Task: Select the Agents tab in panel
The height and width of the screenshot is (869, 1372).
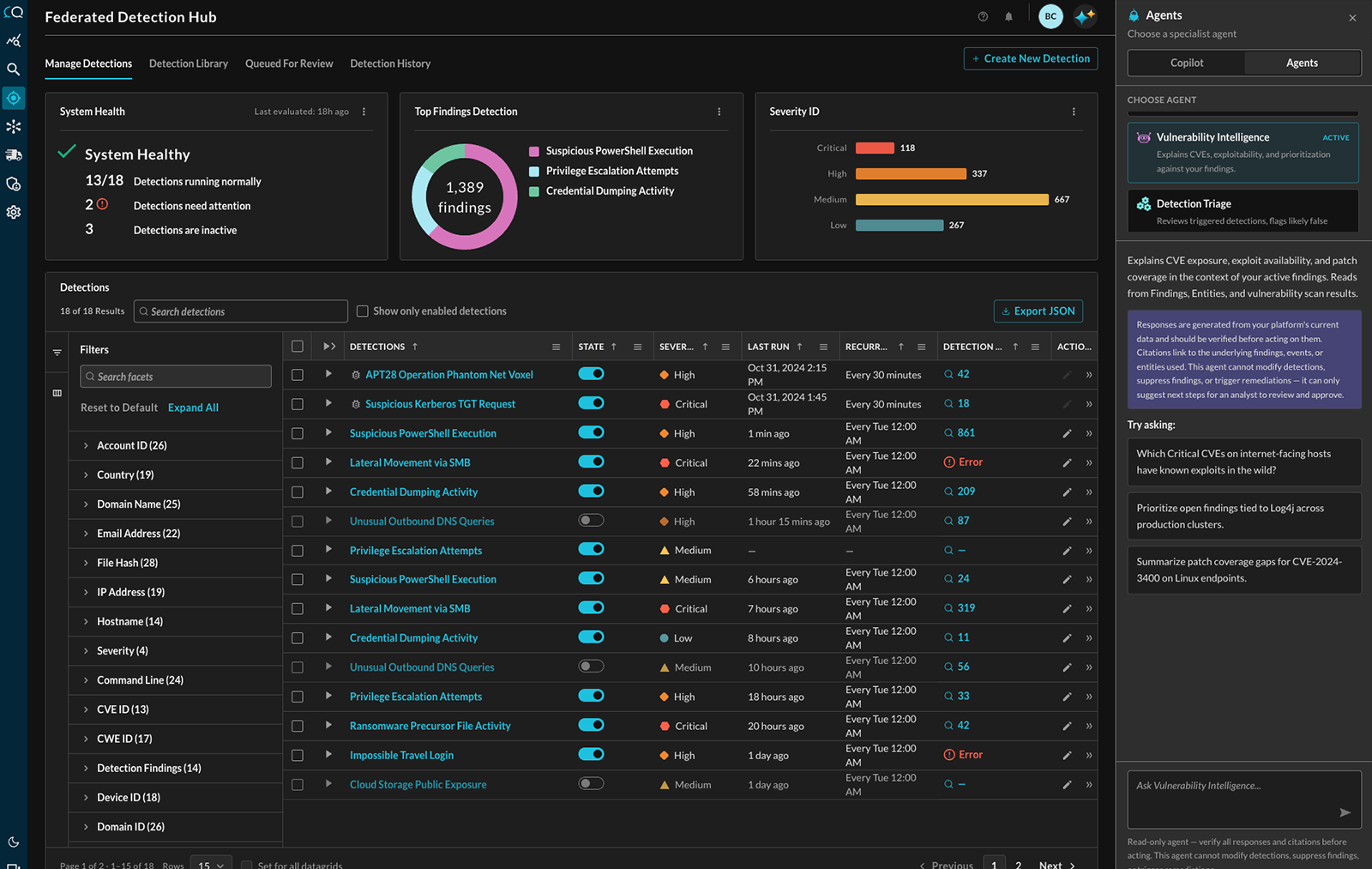Action: 1302,63
